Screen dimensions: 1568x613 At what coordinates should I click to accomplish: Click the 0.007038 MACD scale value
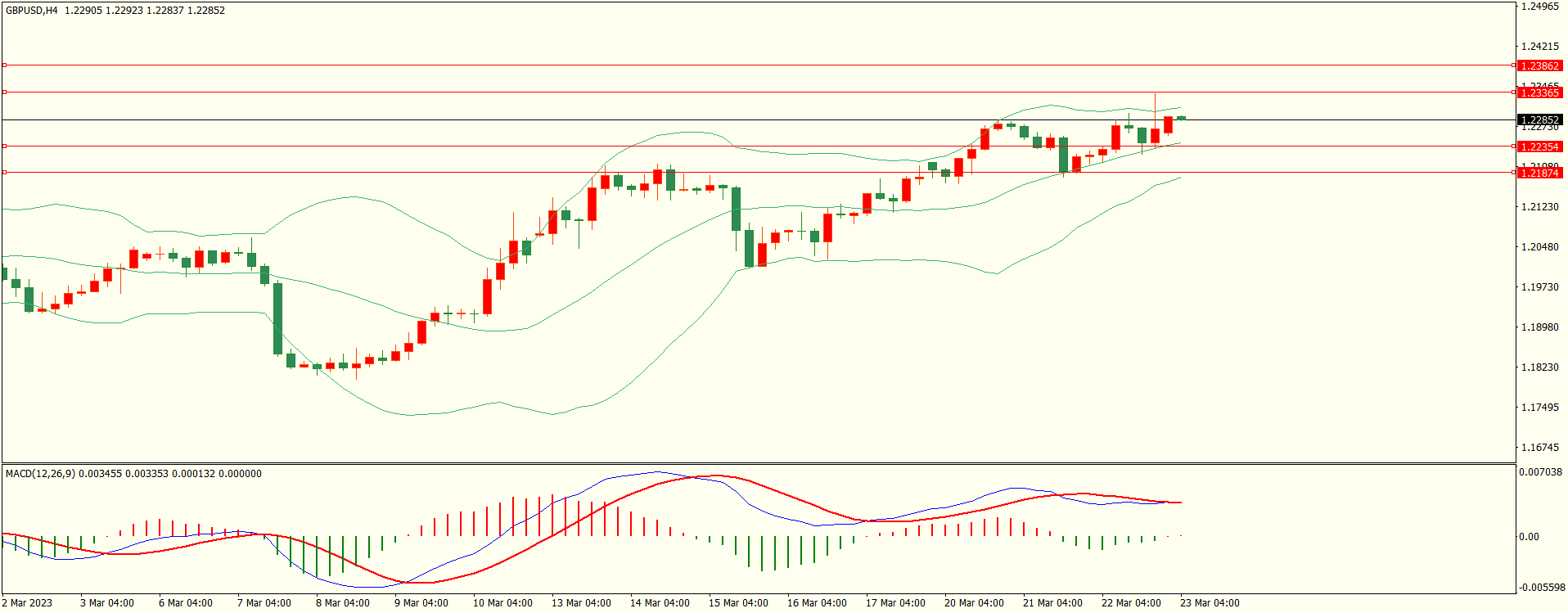click(x=1540, y=472)
